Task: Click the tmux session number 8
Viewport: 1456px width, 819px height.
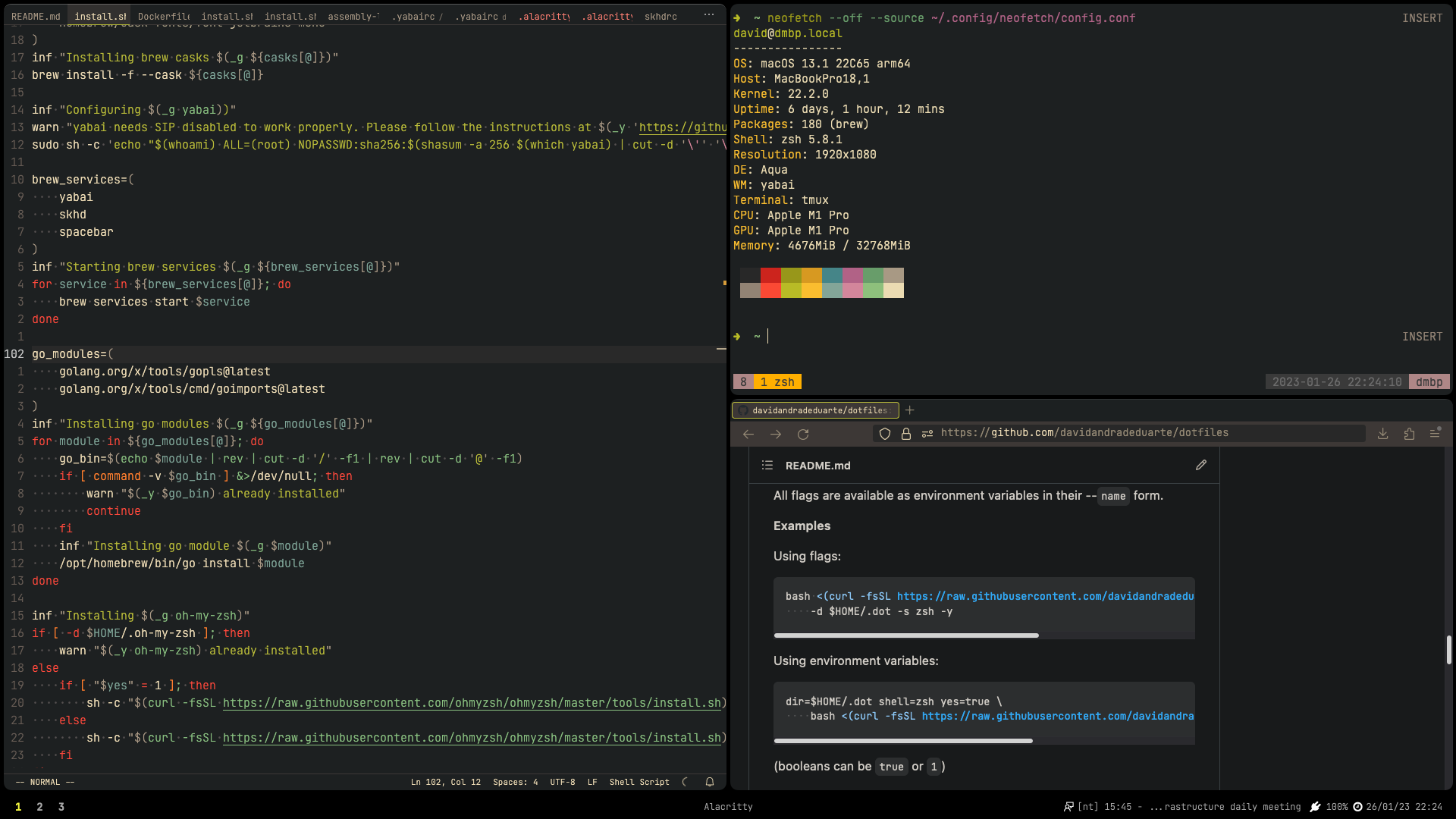Action: (743, 382)
